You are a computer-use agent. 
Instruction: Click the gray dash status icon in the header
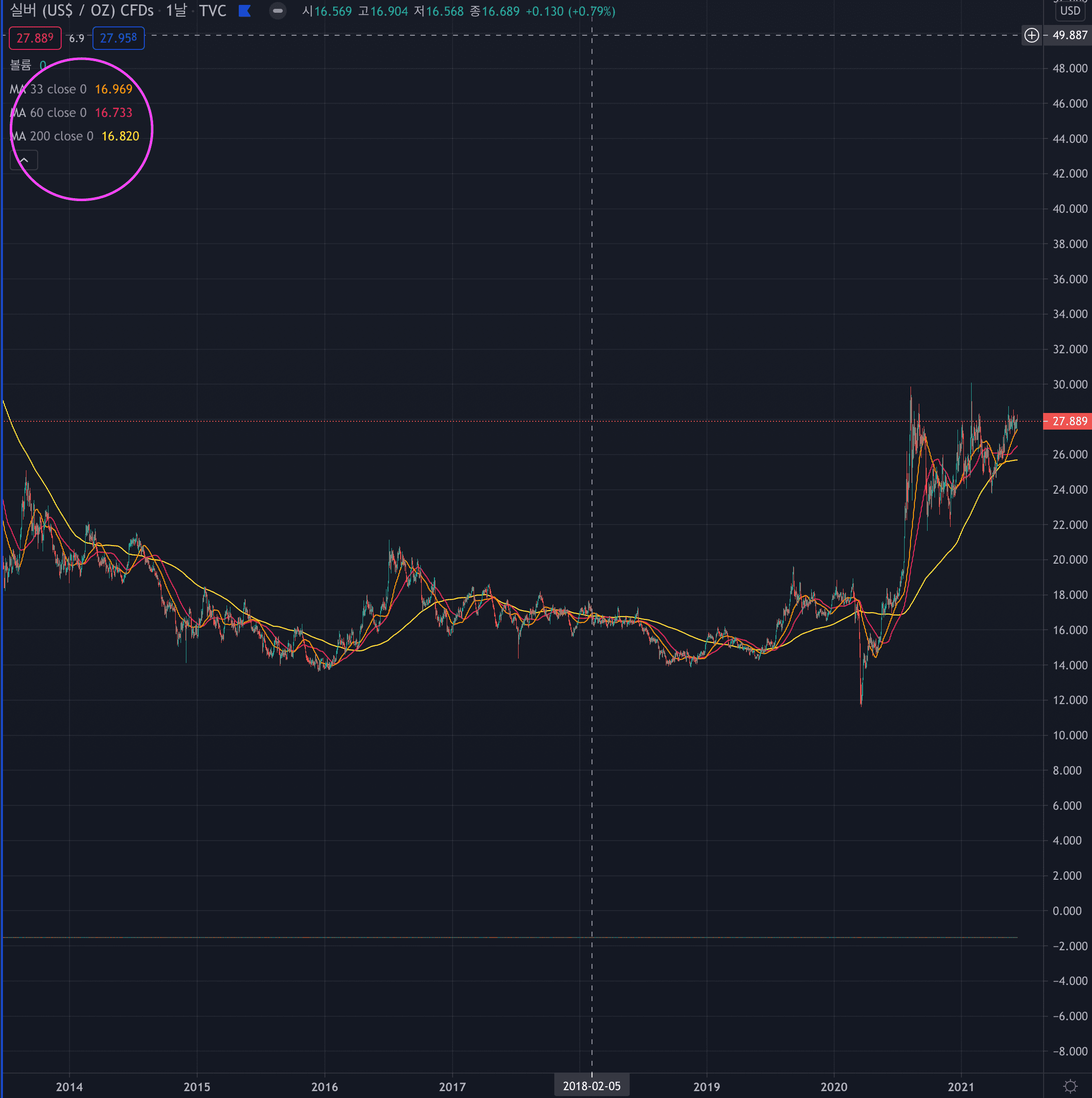[278, 11]
